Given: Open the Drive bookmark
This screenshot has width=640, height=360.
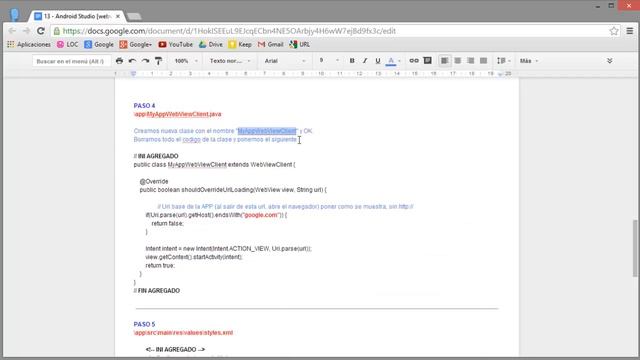Looking at the screenshot, I should [211, 44].
